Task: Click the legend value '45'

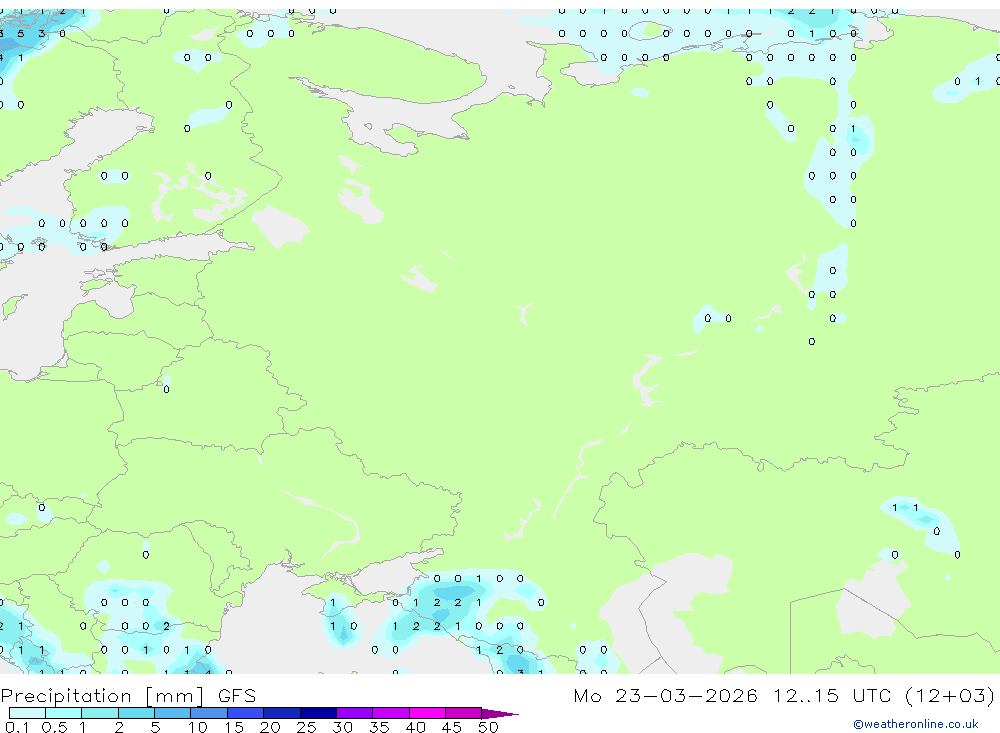Action: 452,727
